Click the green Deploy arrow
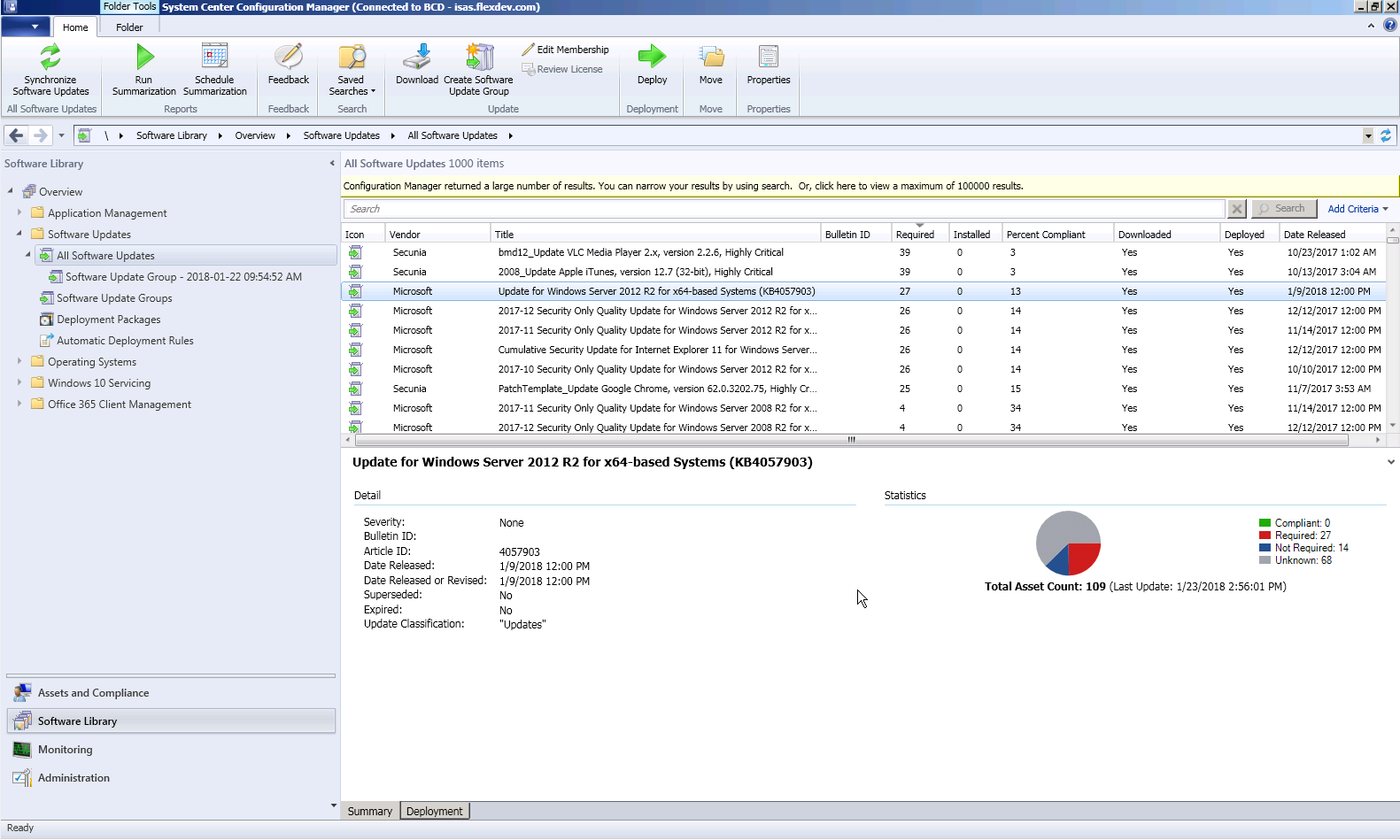The width and height of the screenshot is (1400, 840). coord(652,58)
